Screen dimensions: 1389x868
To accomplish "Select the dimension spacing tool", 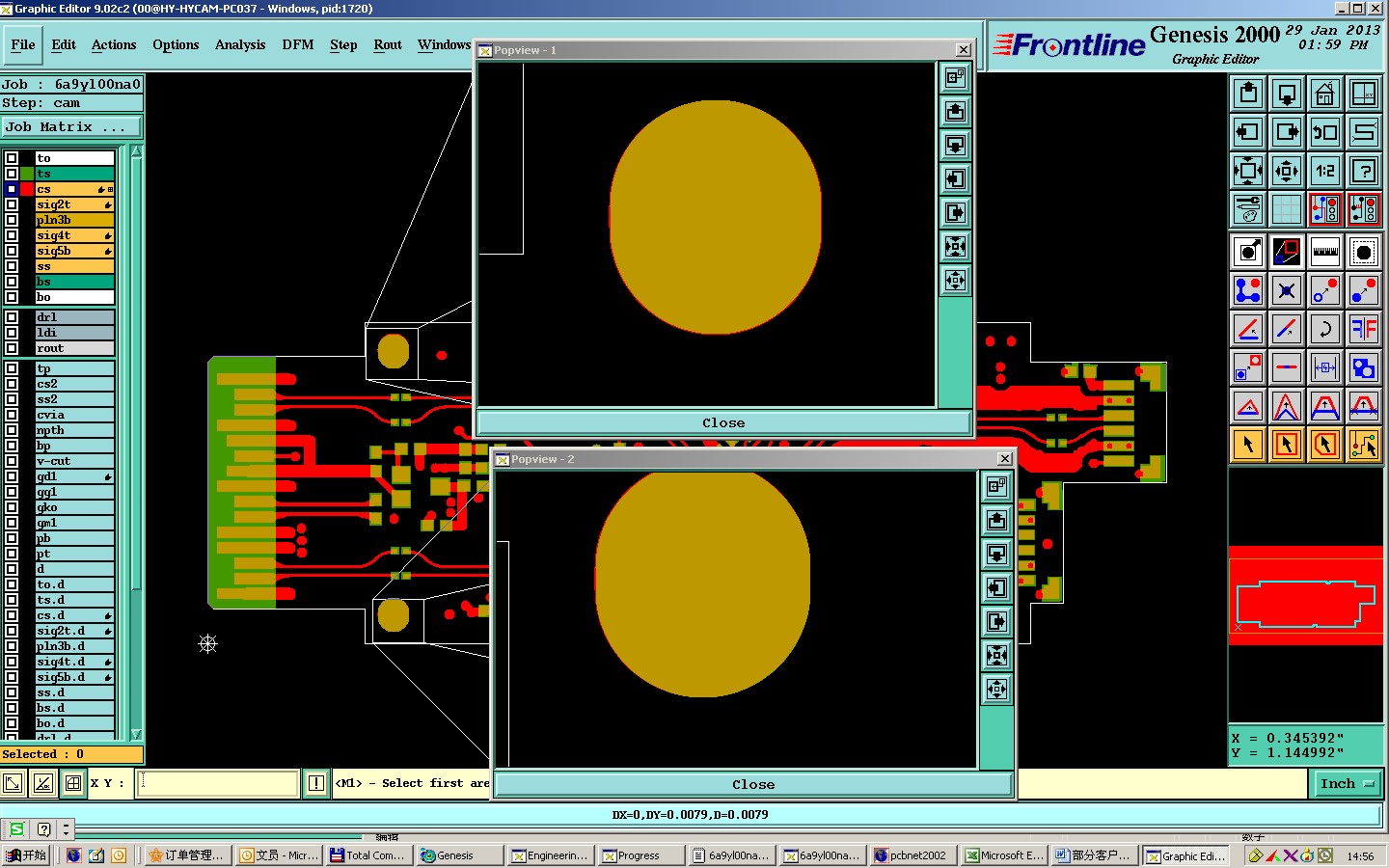I will coord(1325,367).
